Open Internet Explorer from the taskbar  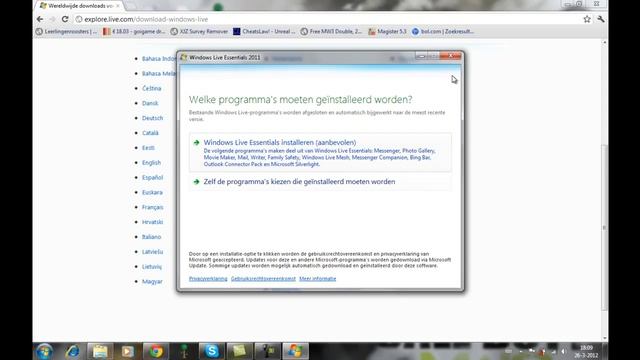[73, 351]
